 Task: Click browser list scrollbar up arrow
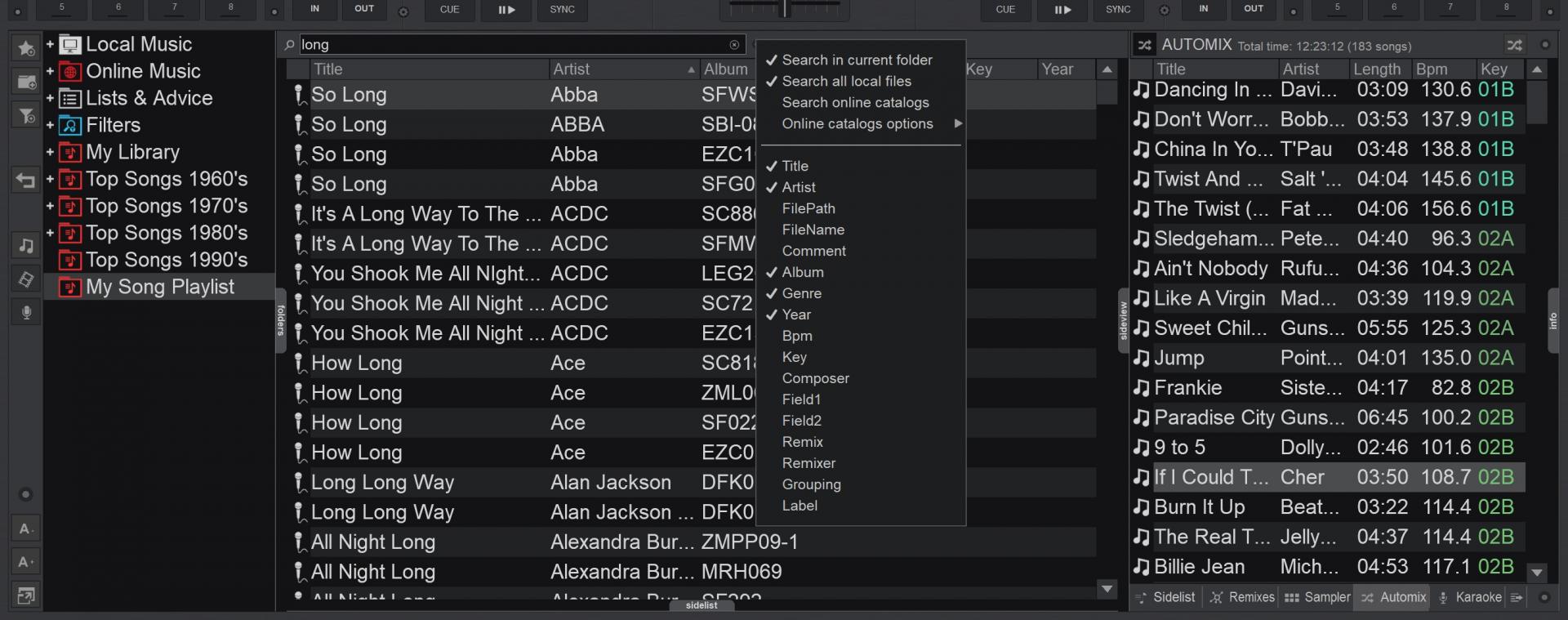[1107, 70]
